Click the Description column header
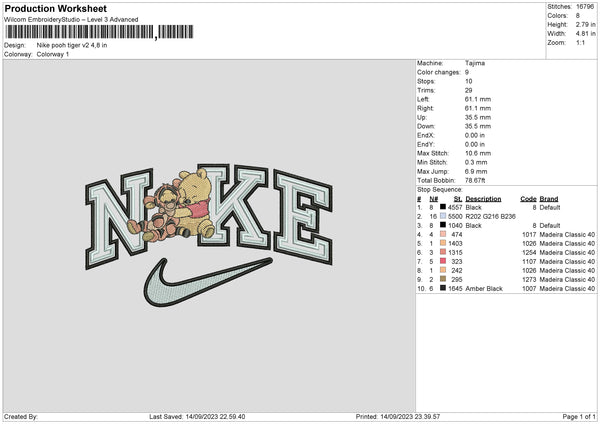This screenshot has width=600, height=424. (483, 199)
